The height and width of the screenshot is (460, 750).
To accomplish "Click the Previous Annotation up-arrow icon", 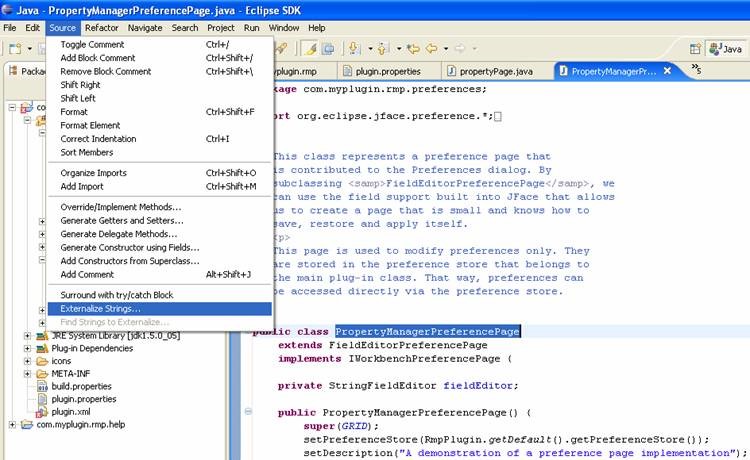I will click(382, 48).
